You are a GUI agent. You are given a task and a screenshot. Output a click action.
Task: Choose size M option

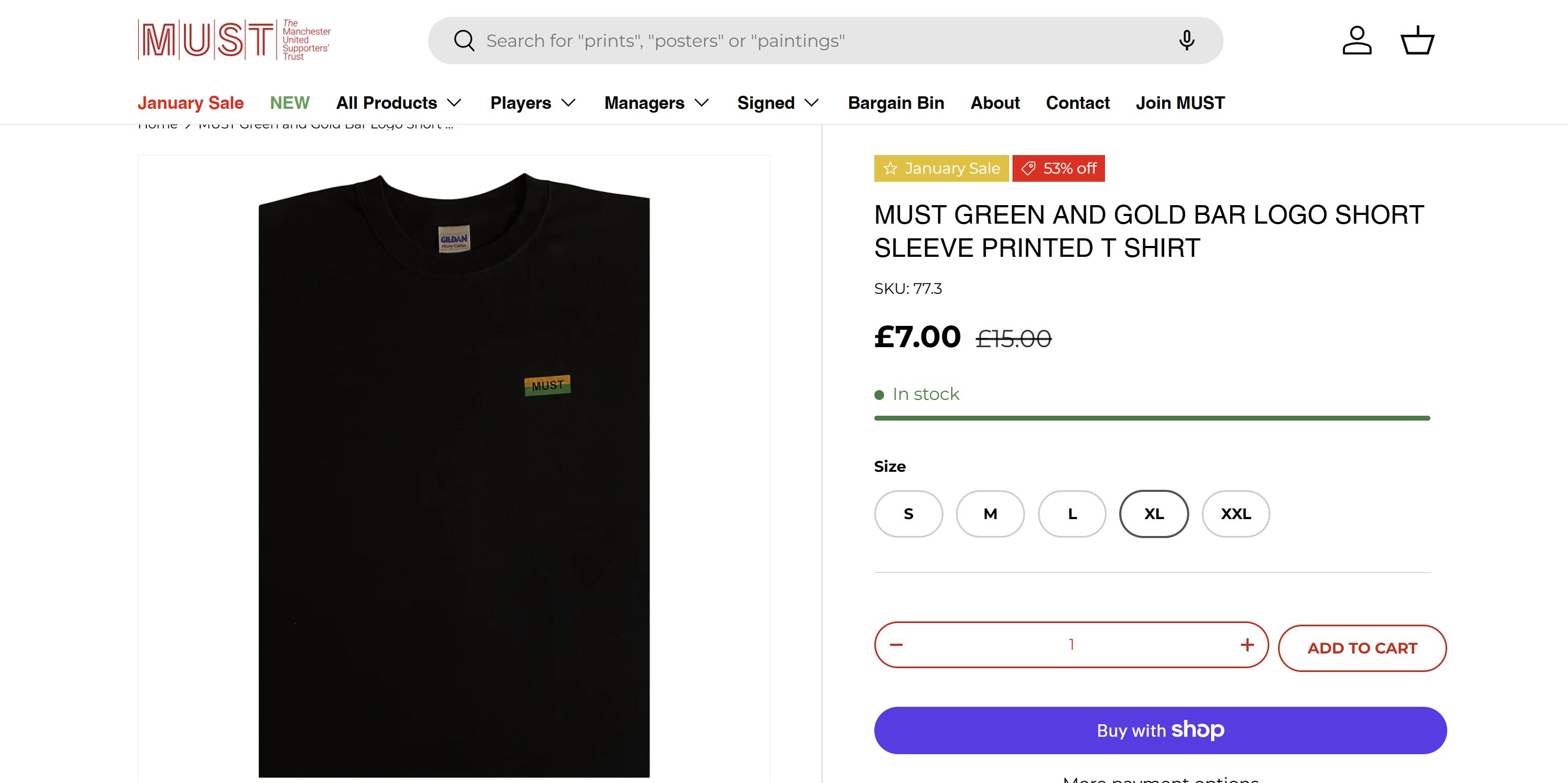click(990, 514)
